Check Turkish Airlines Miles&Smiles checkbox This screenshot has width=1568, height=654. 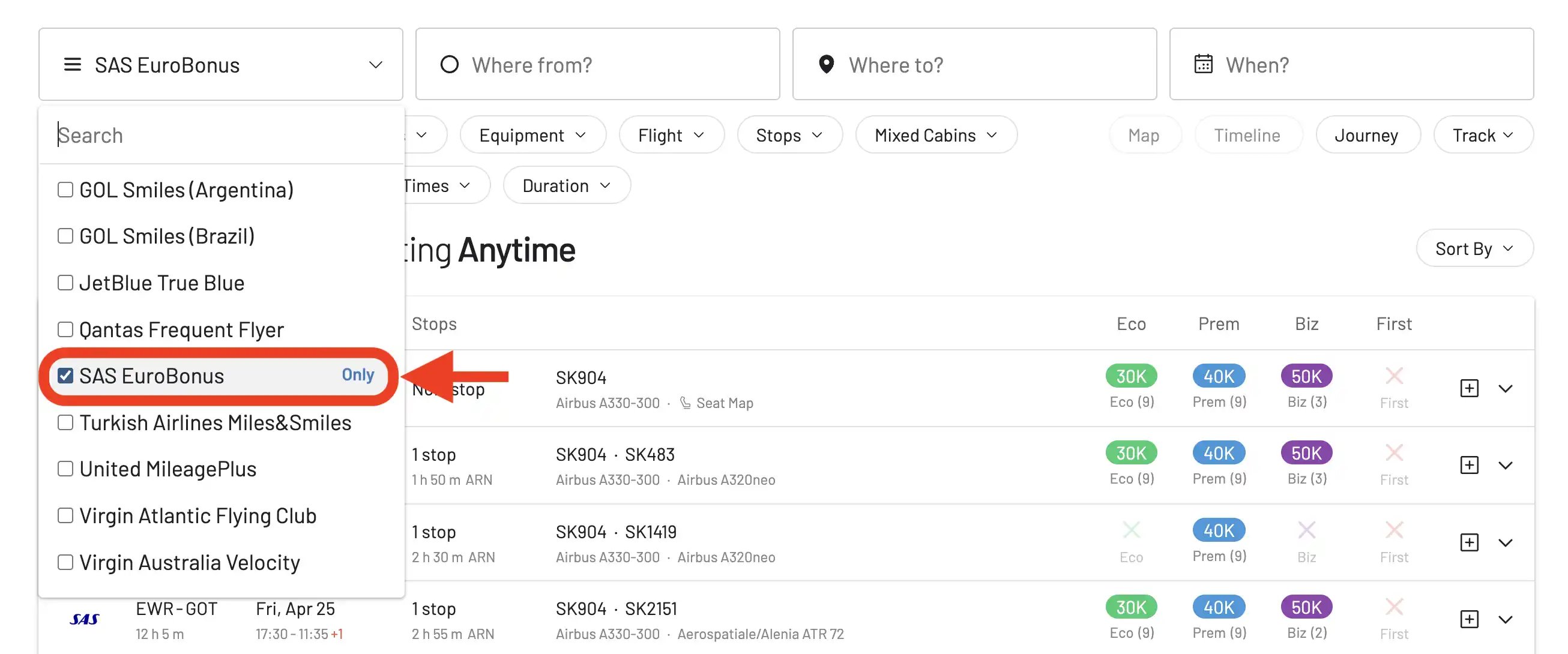click(65, 422)
